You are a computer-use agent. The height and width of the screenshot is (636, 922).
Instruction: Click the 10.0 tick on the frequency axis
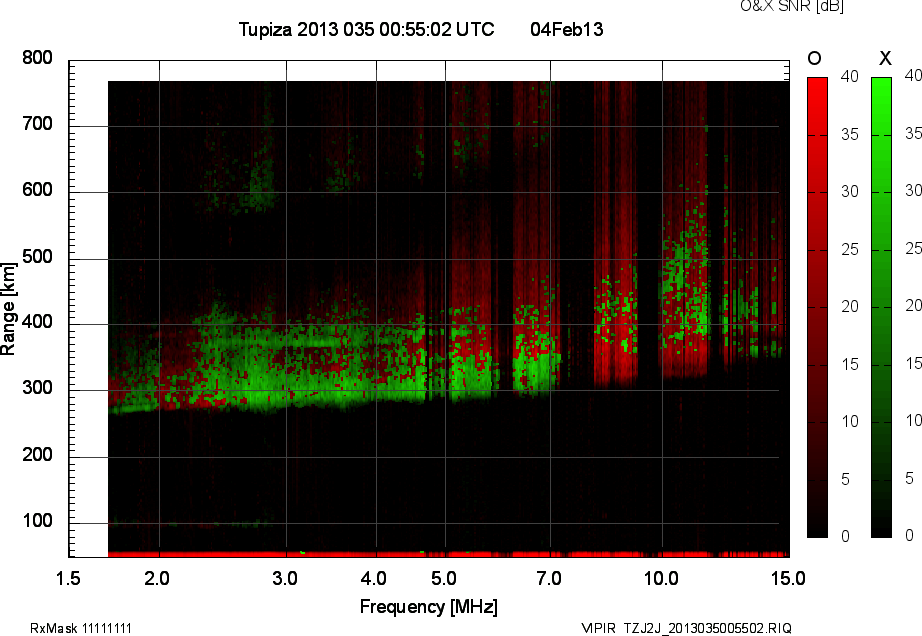tap(662, 578)
